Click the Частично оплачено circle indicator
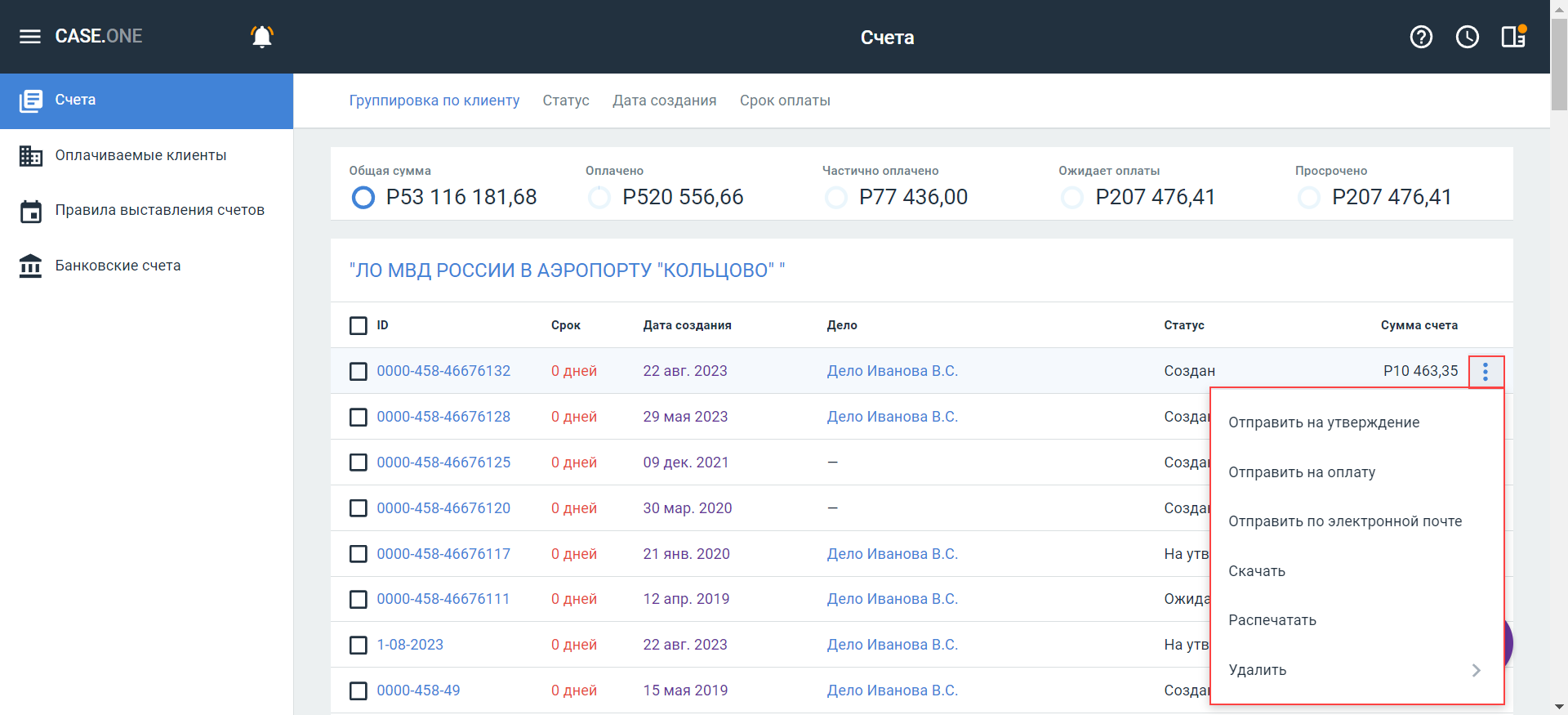Viewport: 1568px width, 715px height. (836, 198)
